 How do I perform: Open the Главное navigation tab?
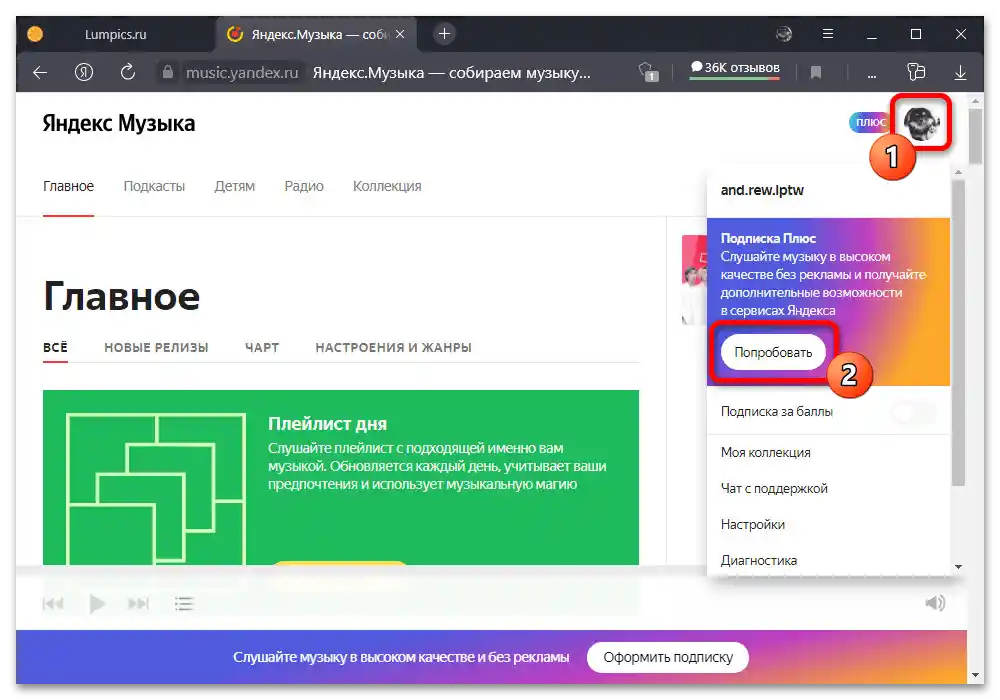point(68,186)
